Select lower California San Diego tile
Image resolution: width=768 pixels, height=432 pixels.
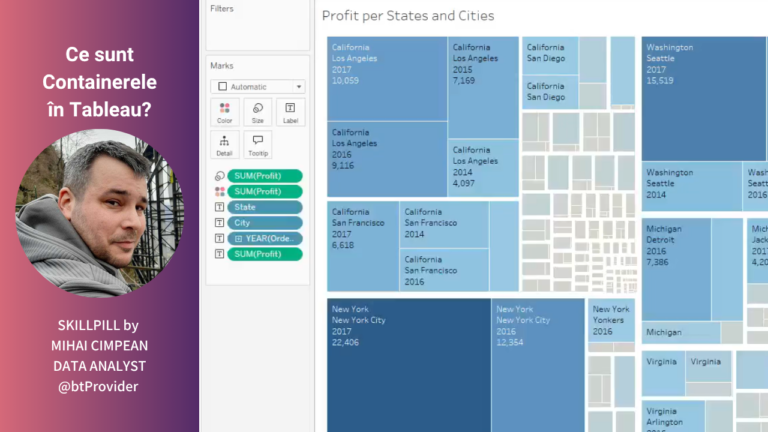tap(550, 92)
